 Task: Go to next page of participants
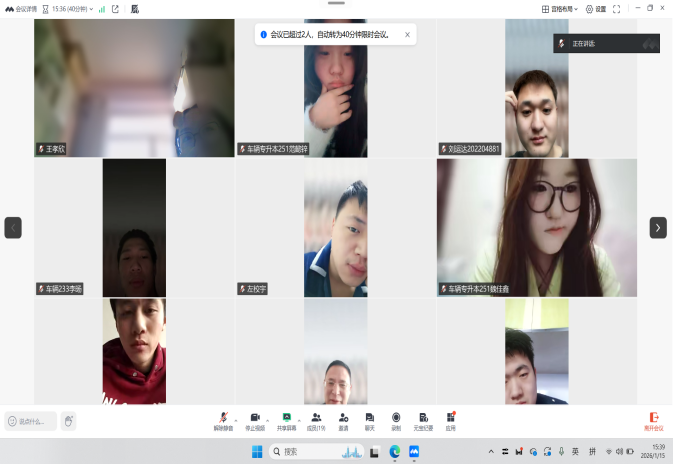(x=657, y=228)
